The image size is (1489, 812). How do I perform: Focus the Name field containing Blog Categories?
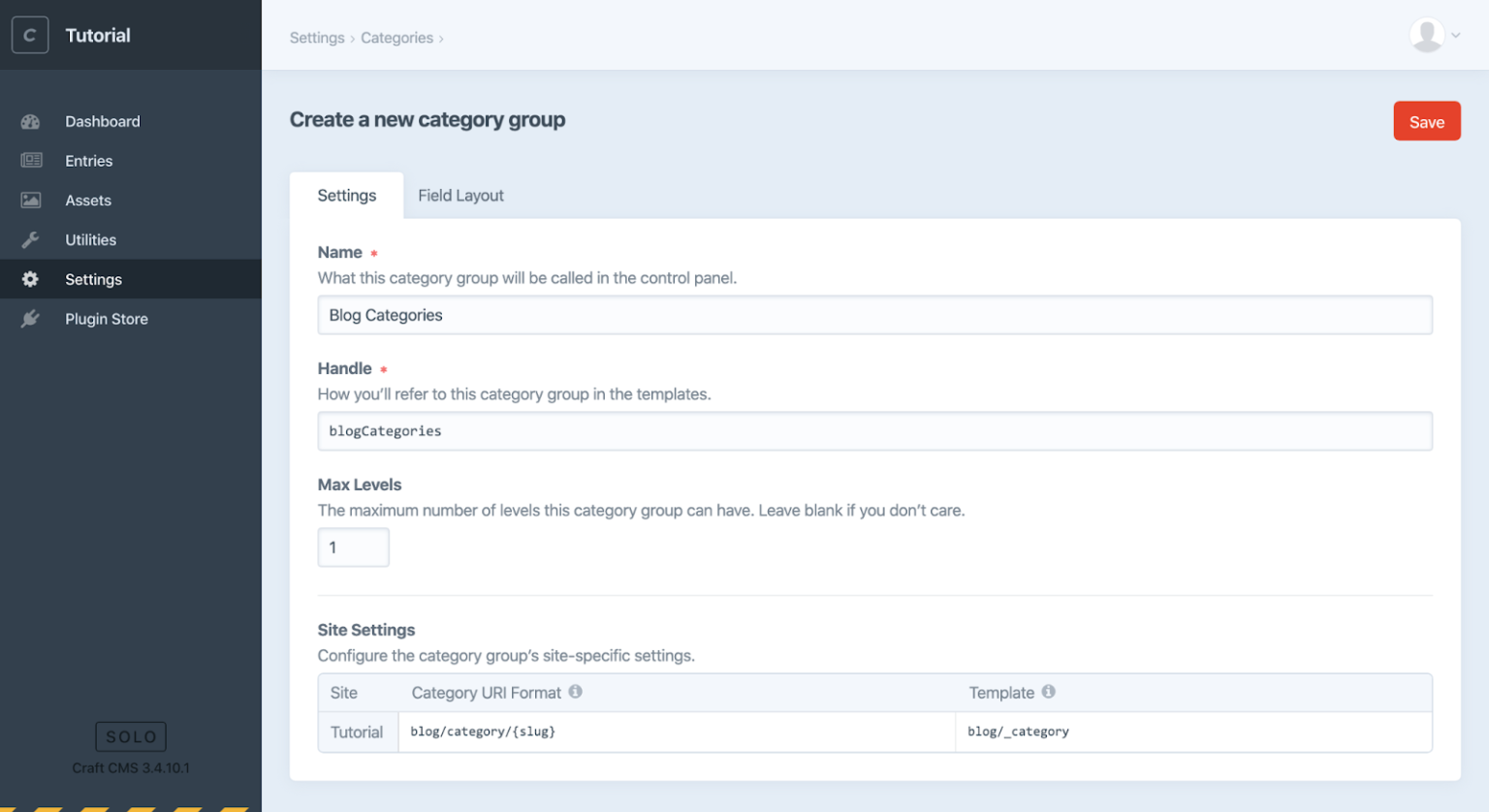pyautogui.click(x=874, y=315)
